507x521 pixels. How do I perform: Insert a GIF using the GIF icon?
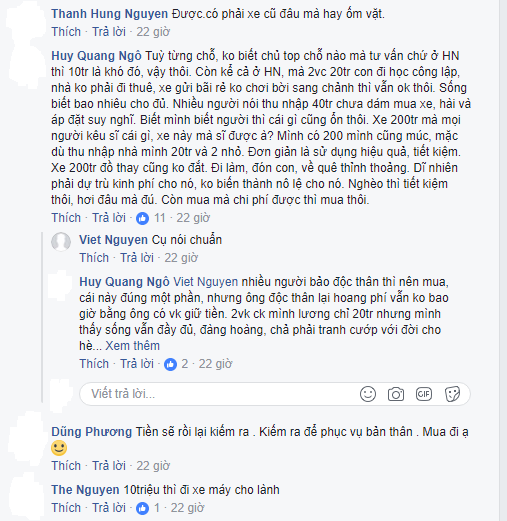[424, 394]
